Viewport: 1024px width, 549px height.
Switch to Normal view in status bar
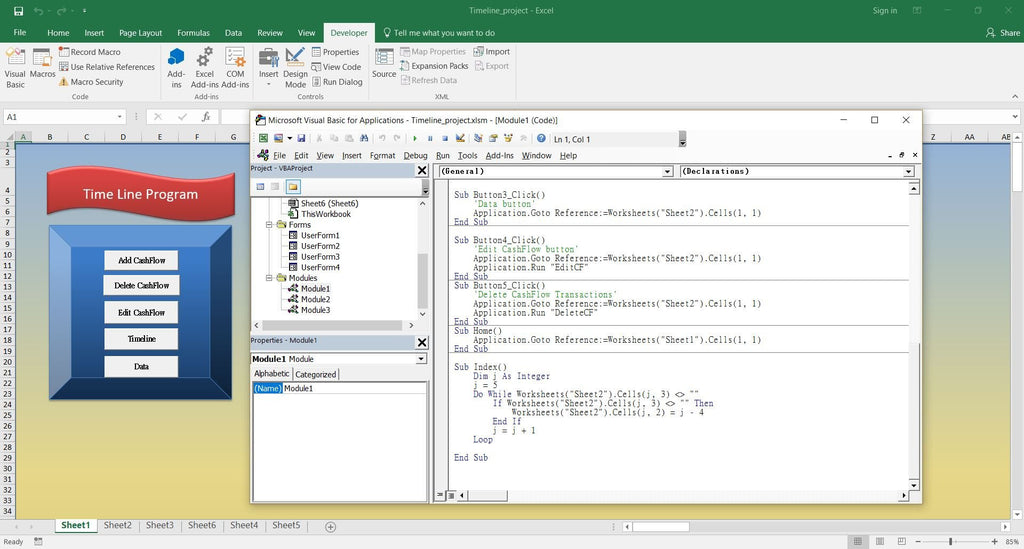pyautogui.click(x=858, y=542)
